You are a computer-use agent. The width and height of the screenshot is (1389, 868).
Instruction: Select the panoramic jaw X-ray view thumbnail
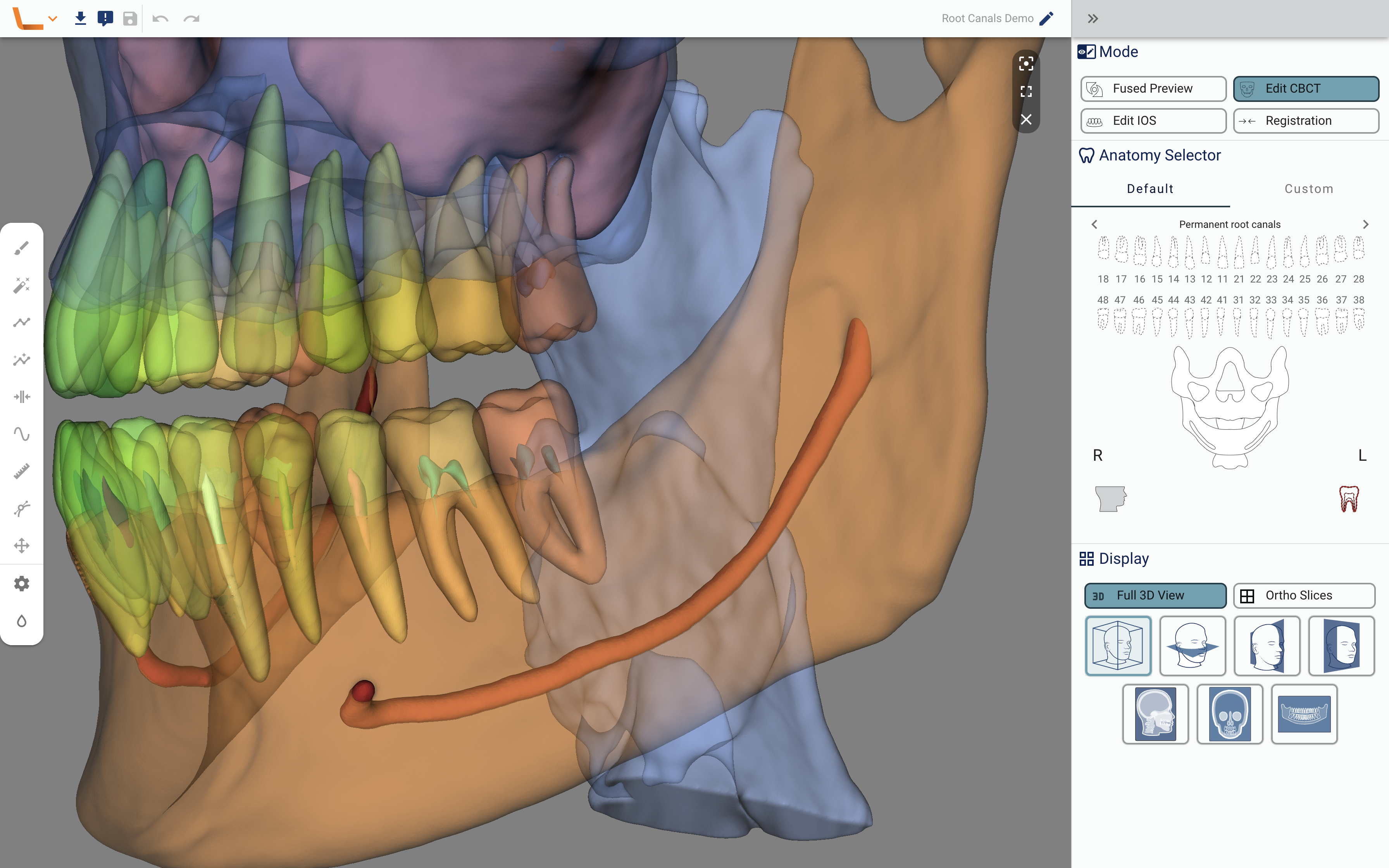[x=1303, y=713]
